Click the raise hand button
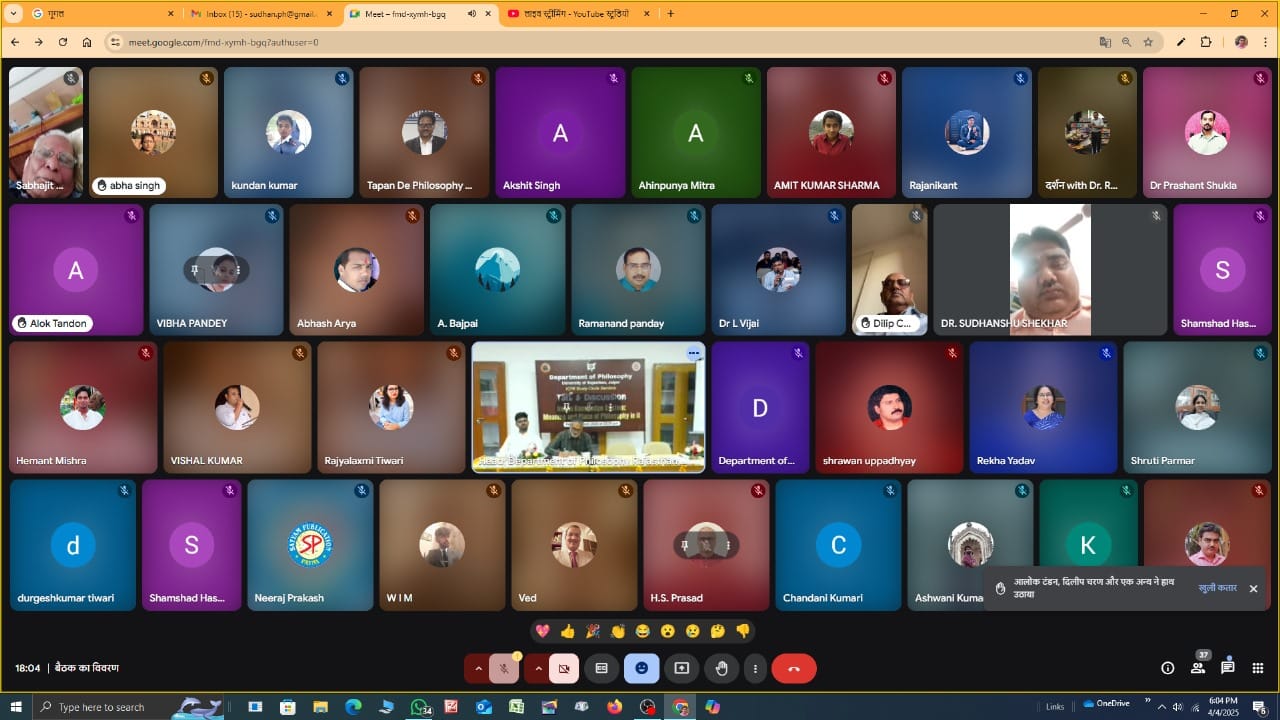 (x=719, y=668)
